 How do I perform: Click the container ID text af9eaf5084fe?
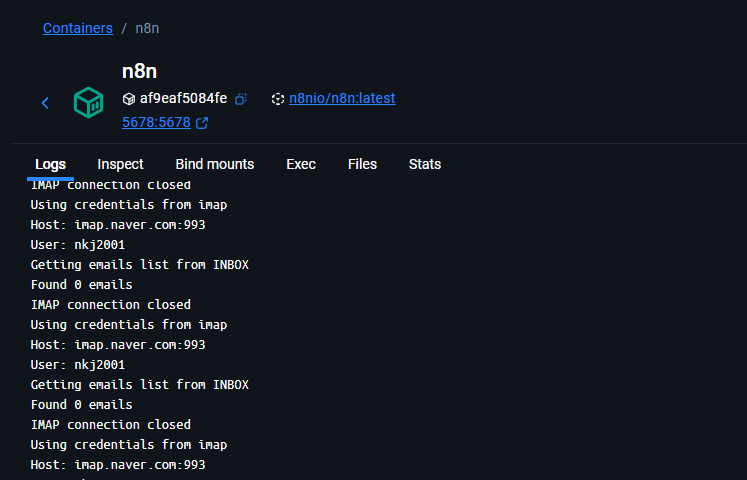(183, 98)
